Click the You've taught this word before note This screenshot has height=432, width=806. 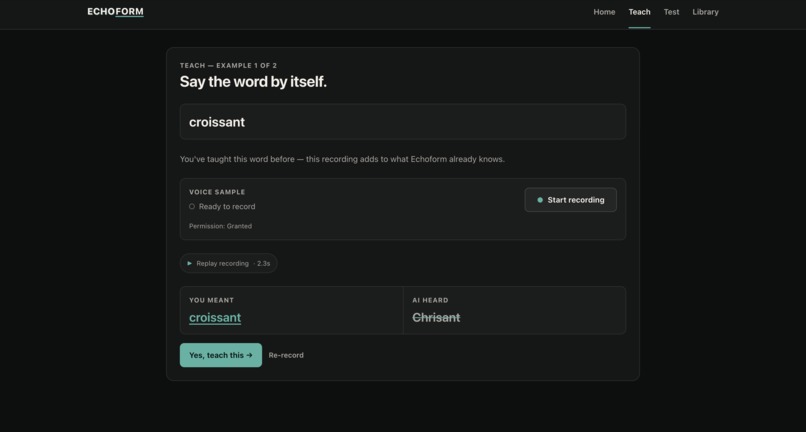coord(342,159)
